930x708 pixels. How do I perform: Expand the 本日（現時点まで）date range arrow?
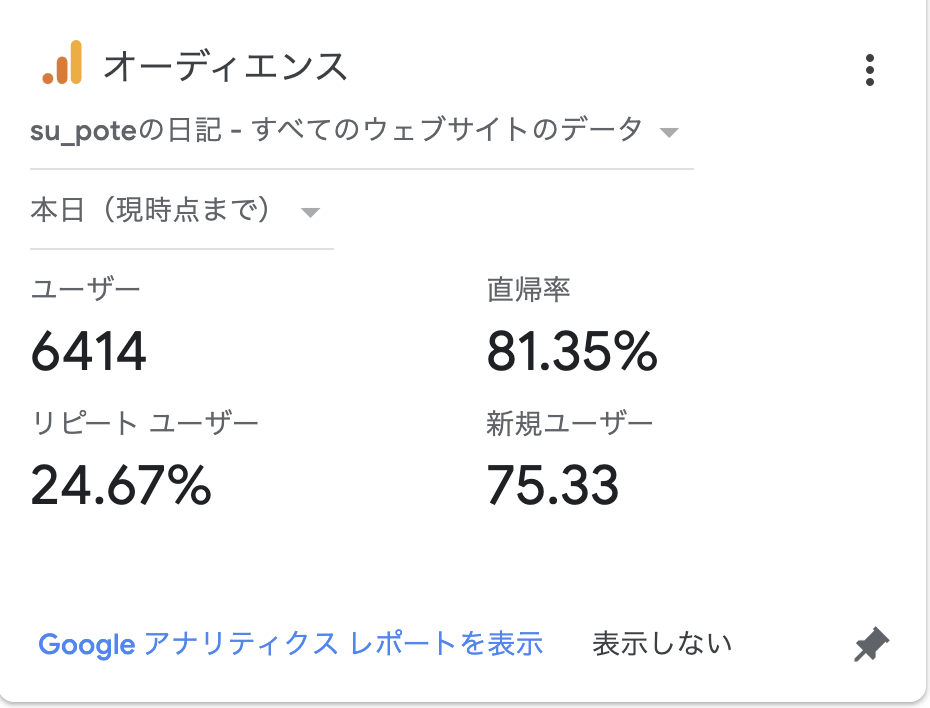[310, 212]
